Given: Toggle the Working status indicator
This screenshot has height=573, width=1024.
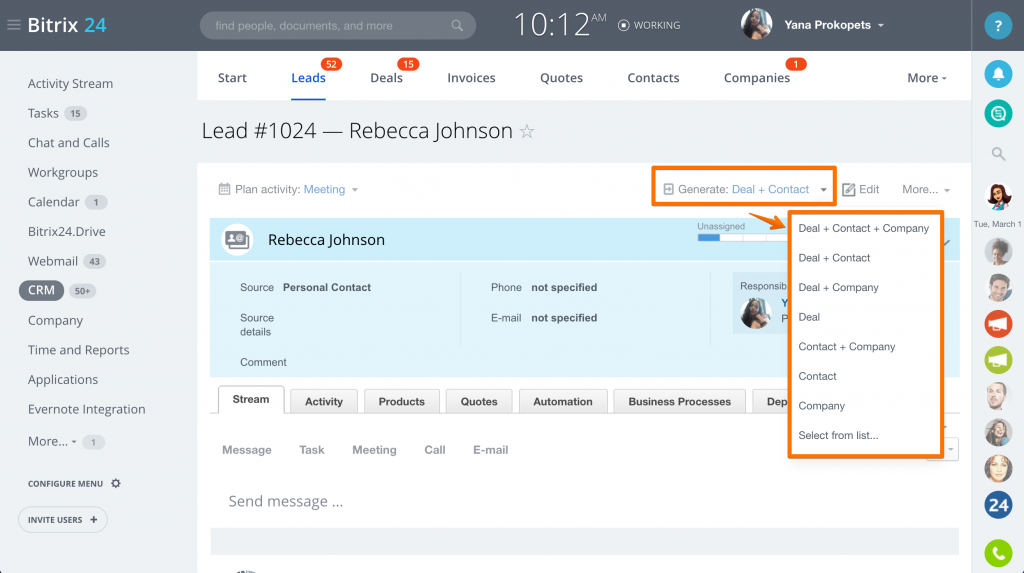Looking at the screenshot, I should coord(649,25).
